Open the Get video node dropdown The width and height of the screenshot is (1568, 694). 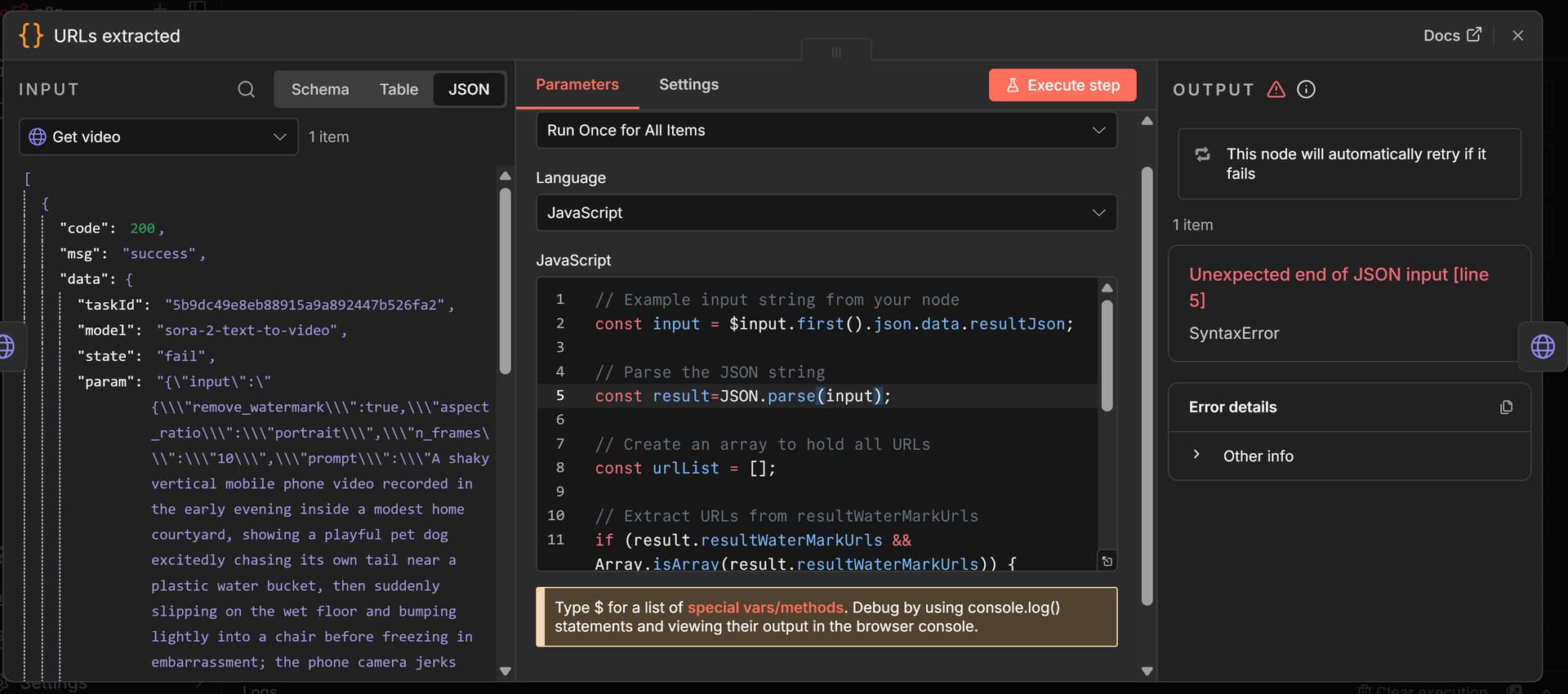(x=158, y=137)
